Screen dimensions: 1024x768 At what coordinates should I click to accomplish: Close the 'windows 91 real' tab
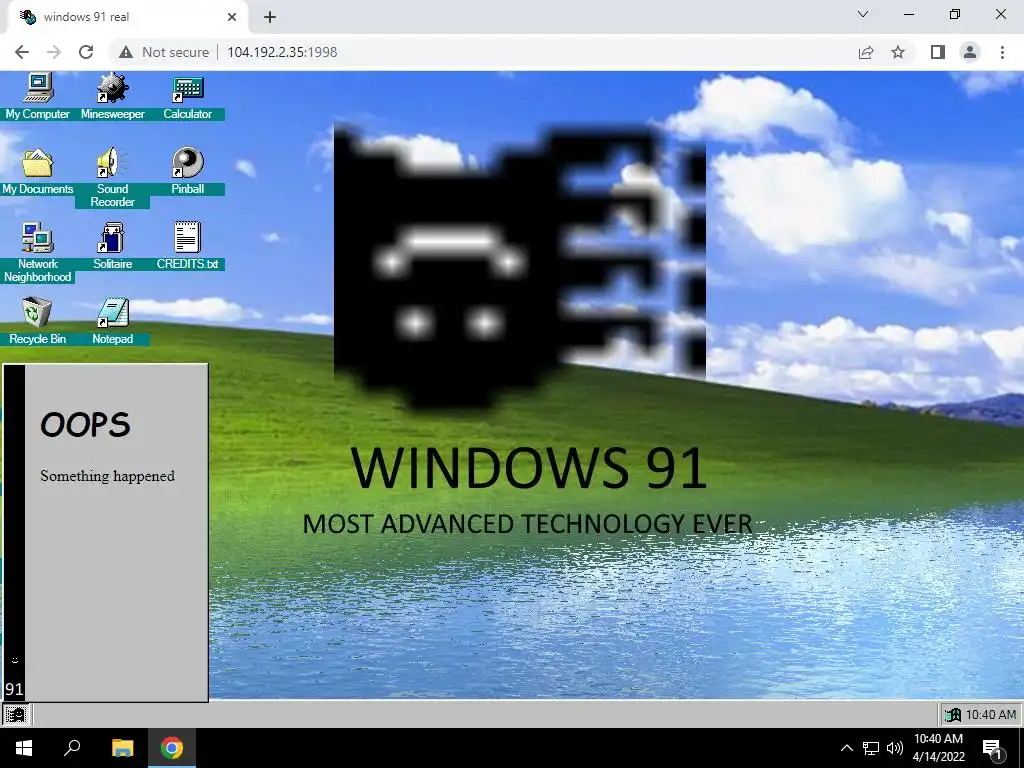click(232, 17)
